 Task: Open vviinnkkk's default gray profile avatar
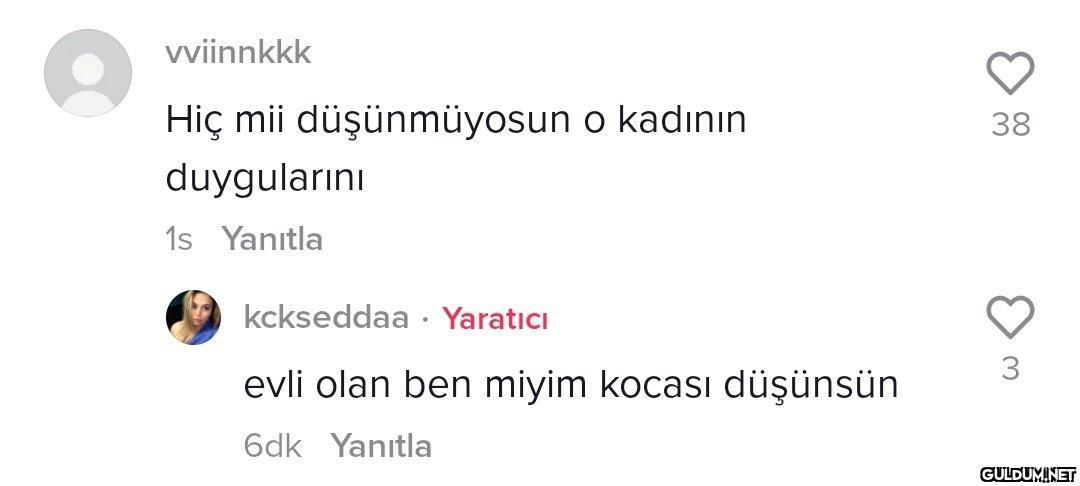[x=87, y=72]
